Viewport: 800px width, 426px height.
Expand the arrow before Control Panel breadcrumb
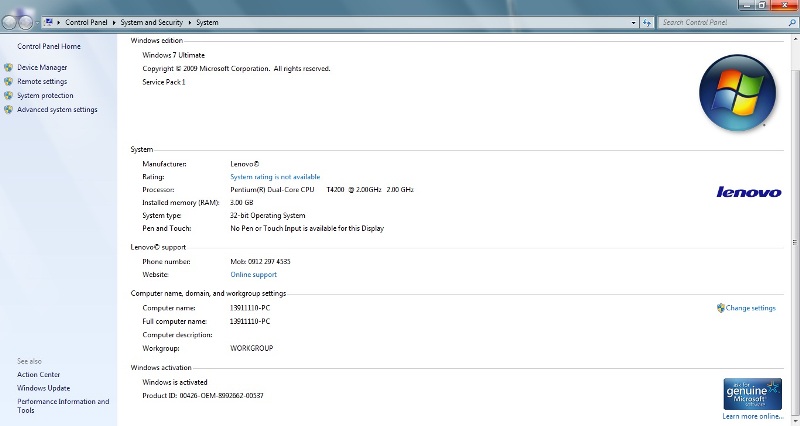coord(59,22)
